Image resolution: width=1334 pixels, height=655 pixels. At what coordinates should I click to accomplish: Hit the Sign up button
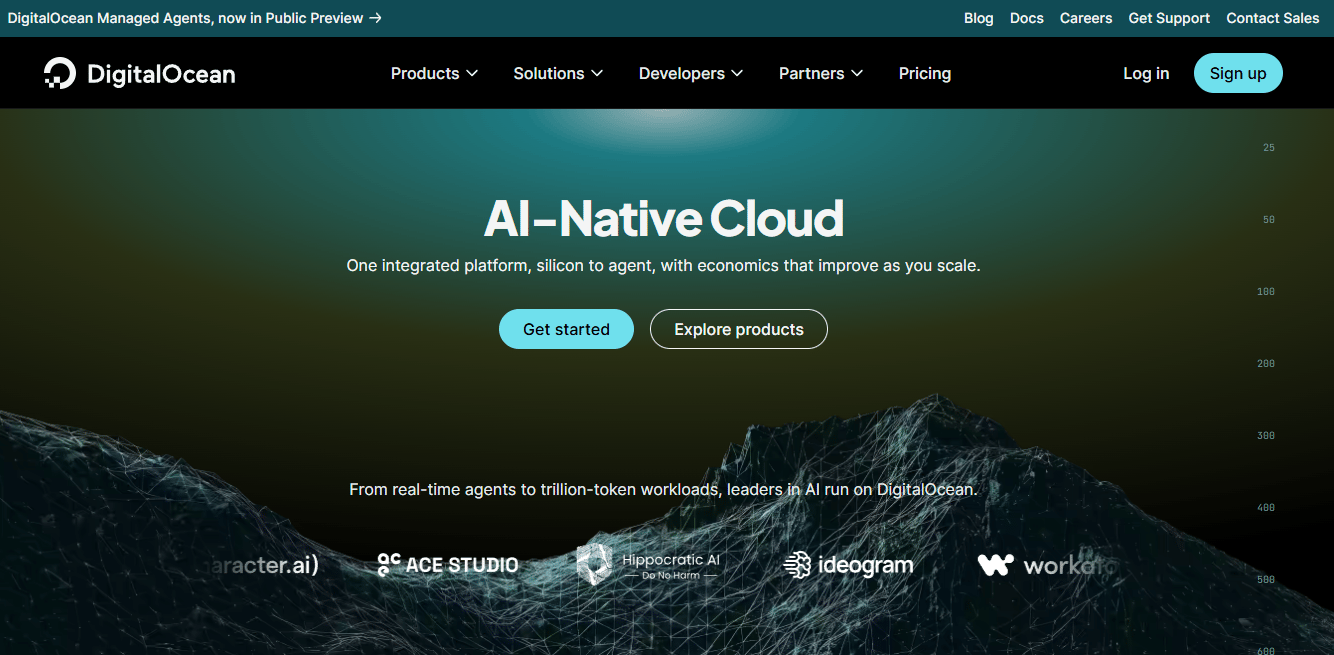[1238, 73]
